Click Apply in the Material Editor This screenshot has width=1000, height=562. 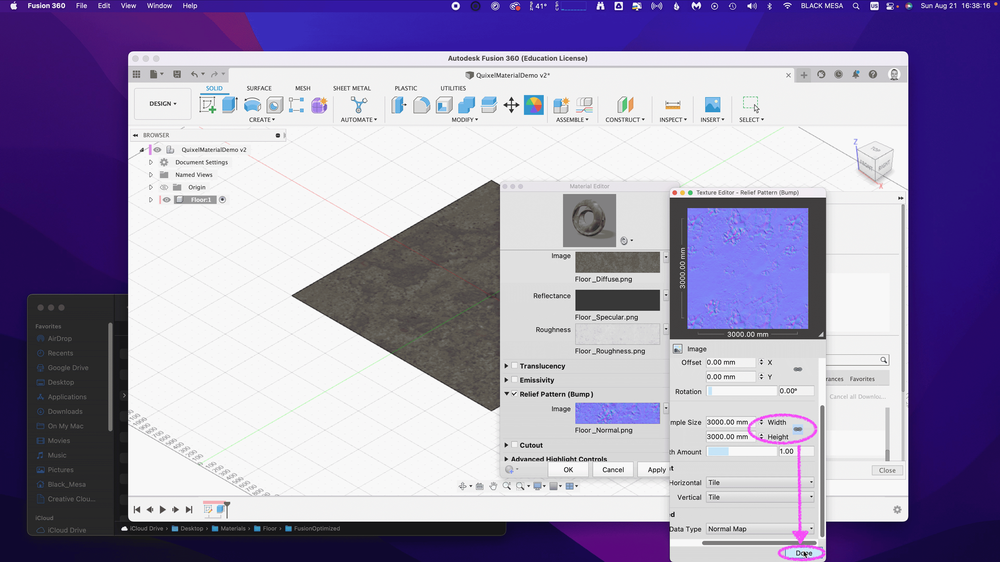tap(656, 470)
